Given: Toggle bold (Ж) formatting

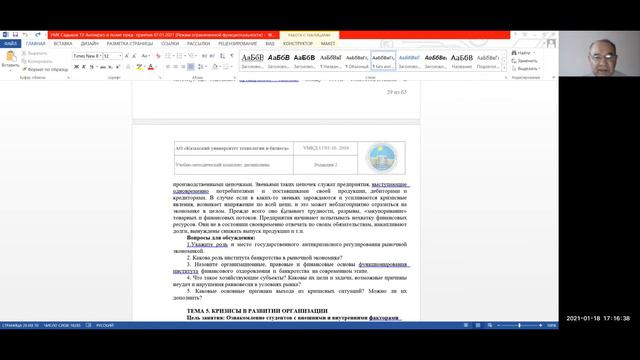Looking at the screenshot, I should (x=76, y=67).
